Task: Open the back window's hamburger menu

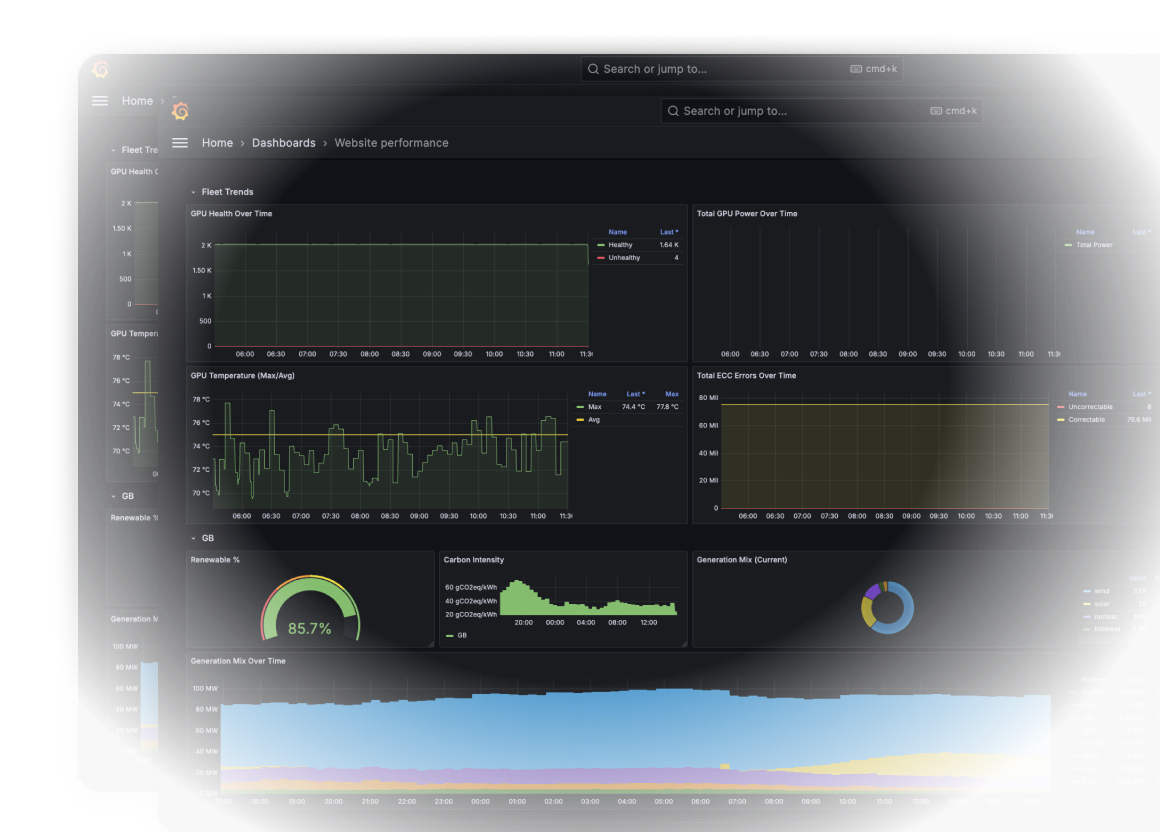Action: pyautogui.click(x=100, y=101)
